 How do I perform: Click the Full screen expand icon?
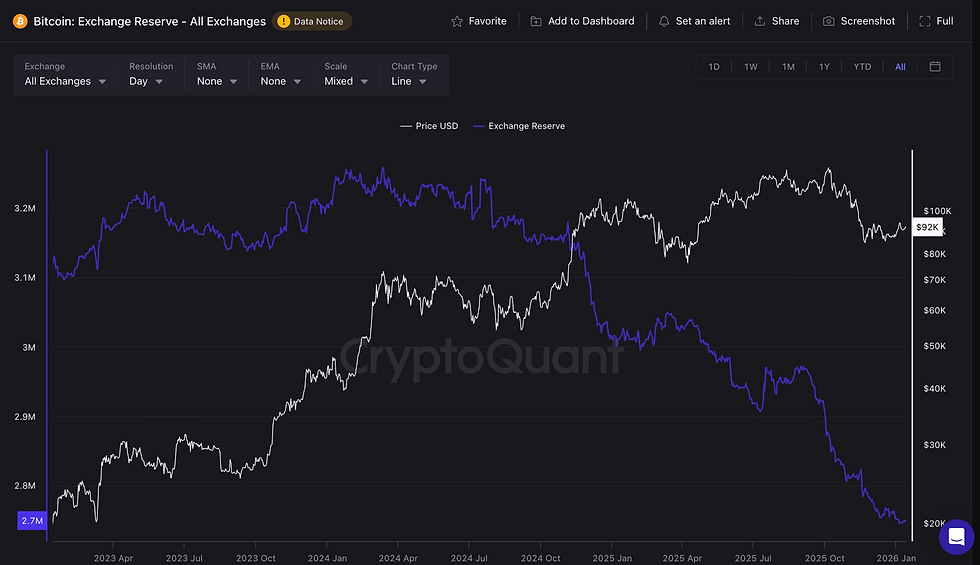coord(924,21)
